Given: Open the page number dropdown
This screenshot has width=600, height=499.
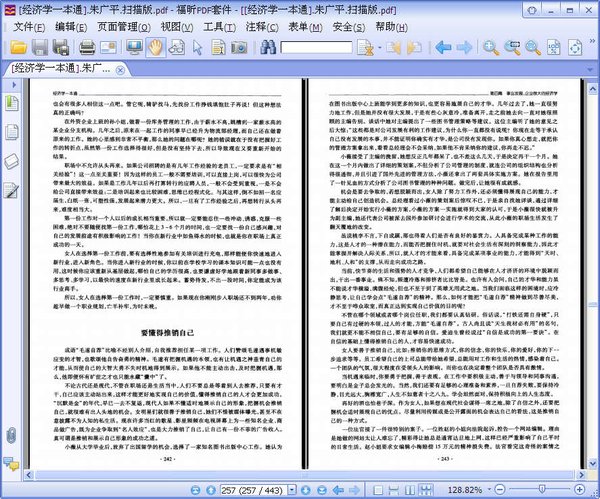Looking at the screenshot, I should click(x=292, y=490).
